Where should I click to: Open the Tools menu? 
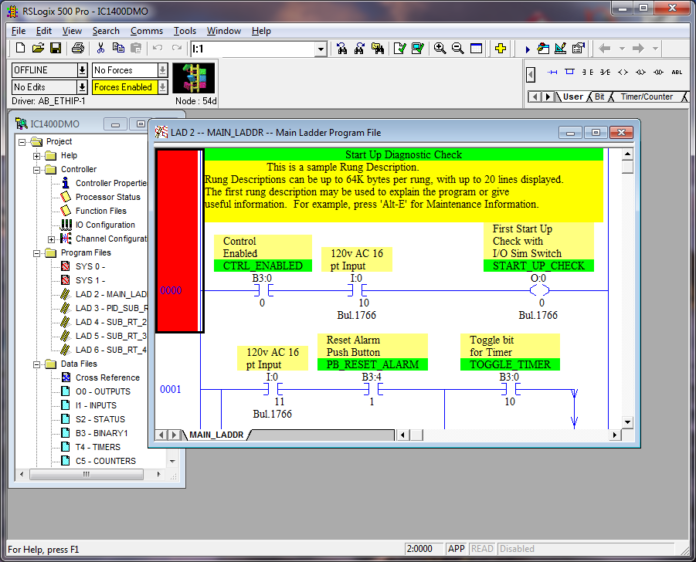click(185, 31)
